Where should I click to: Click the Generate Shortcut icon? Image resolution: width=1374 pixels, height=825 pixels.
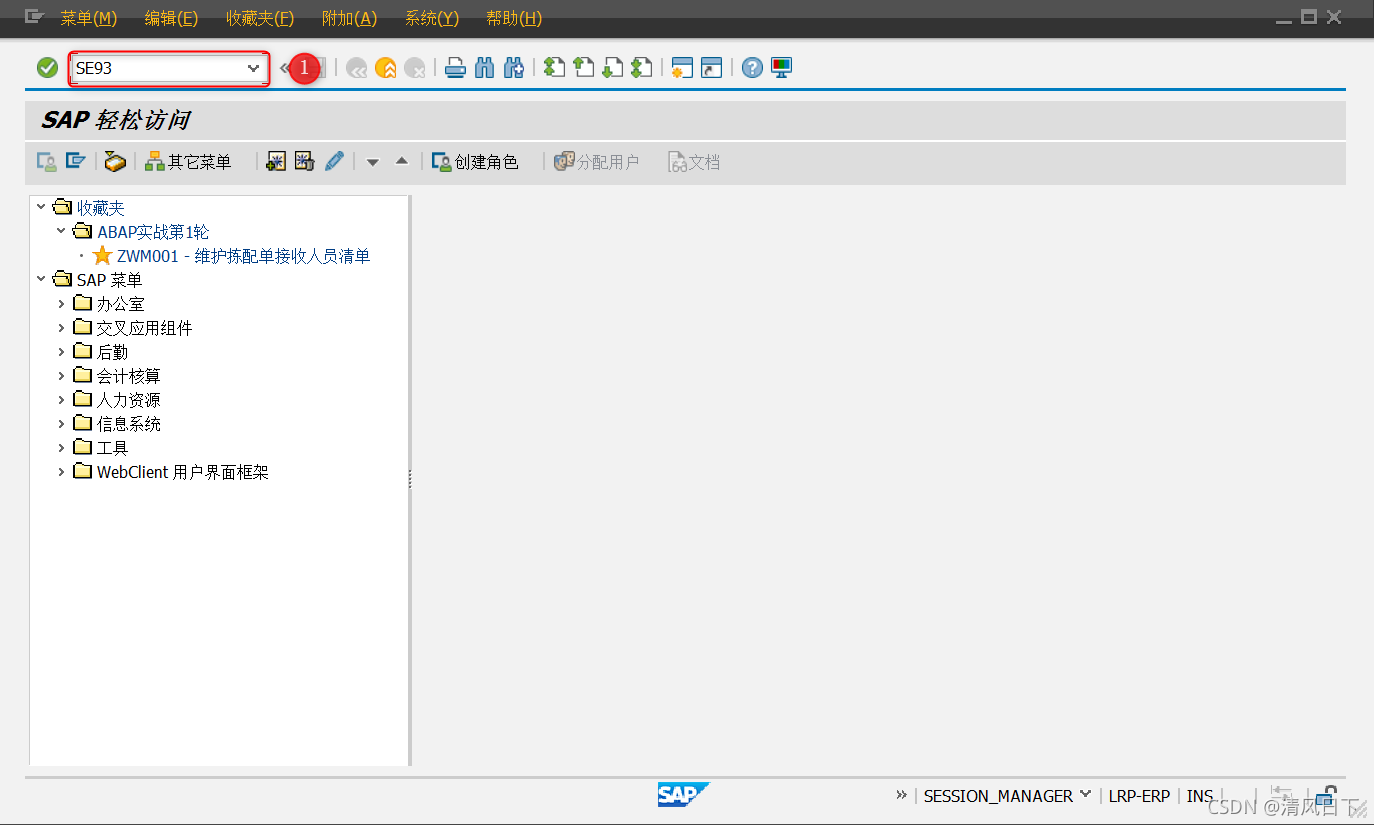pyautogui.click(x=711, y=68)
